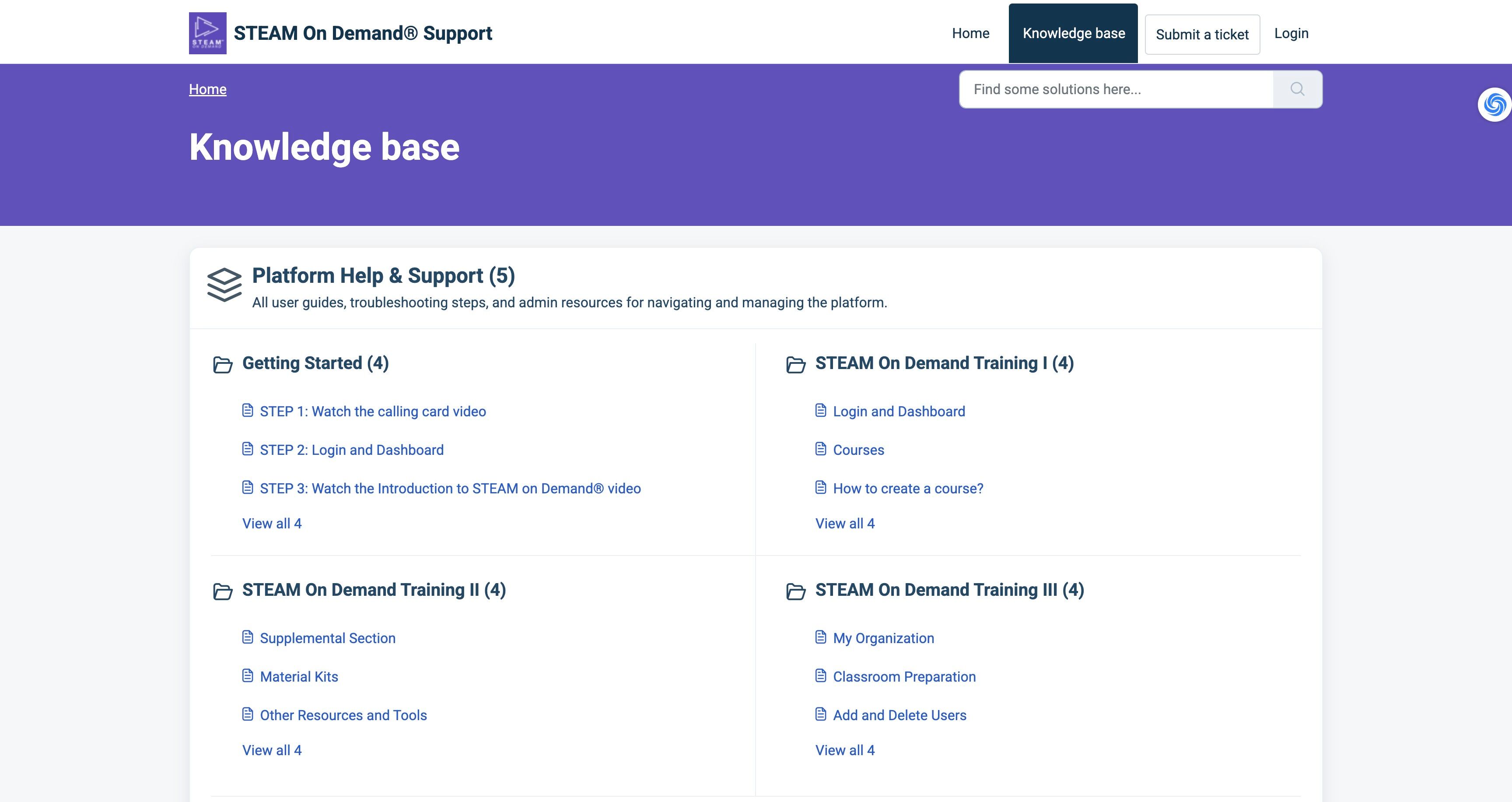Click the document icon beside Courses
Screen dimensions: 1512x802
pos(821,449)
